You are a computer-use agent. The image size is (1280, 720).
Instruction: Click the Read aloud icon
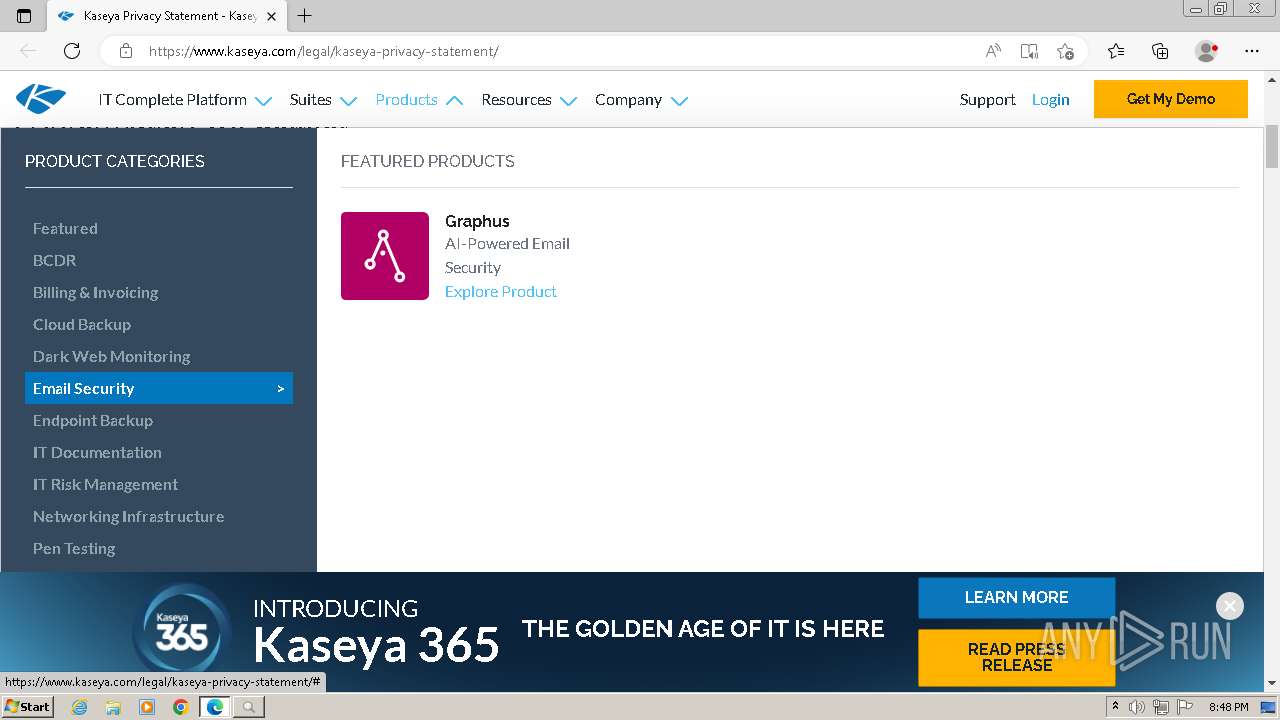(x=993, y=51)
